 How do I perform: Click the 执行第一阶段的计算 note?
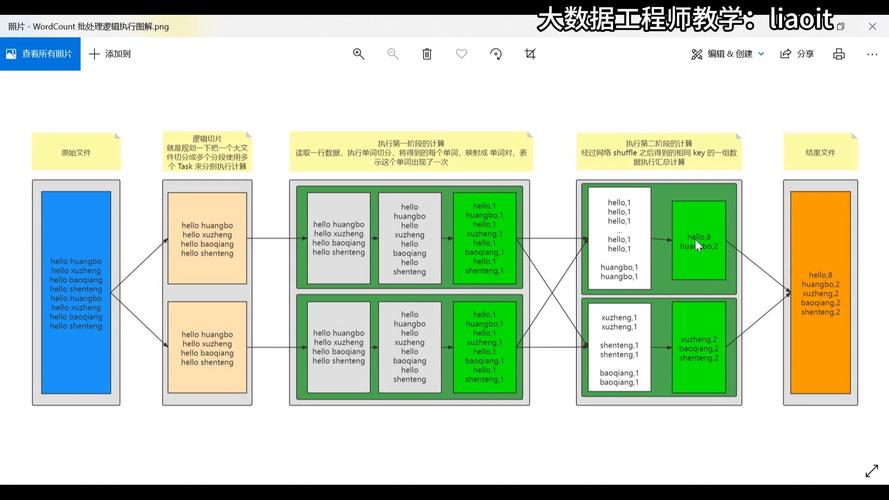tap(411, 152)
